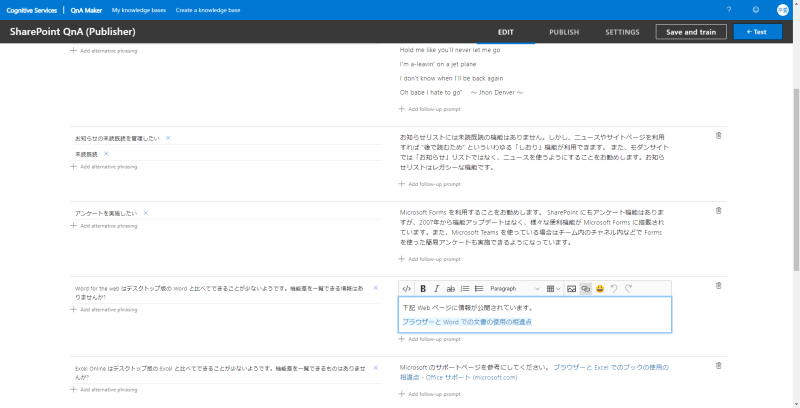Insert an image into the answer
The height and width of the screenshot is (408, 800).
click(571, 289)
